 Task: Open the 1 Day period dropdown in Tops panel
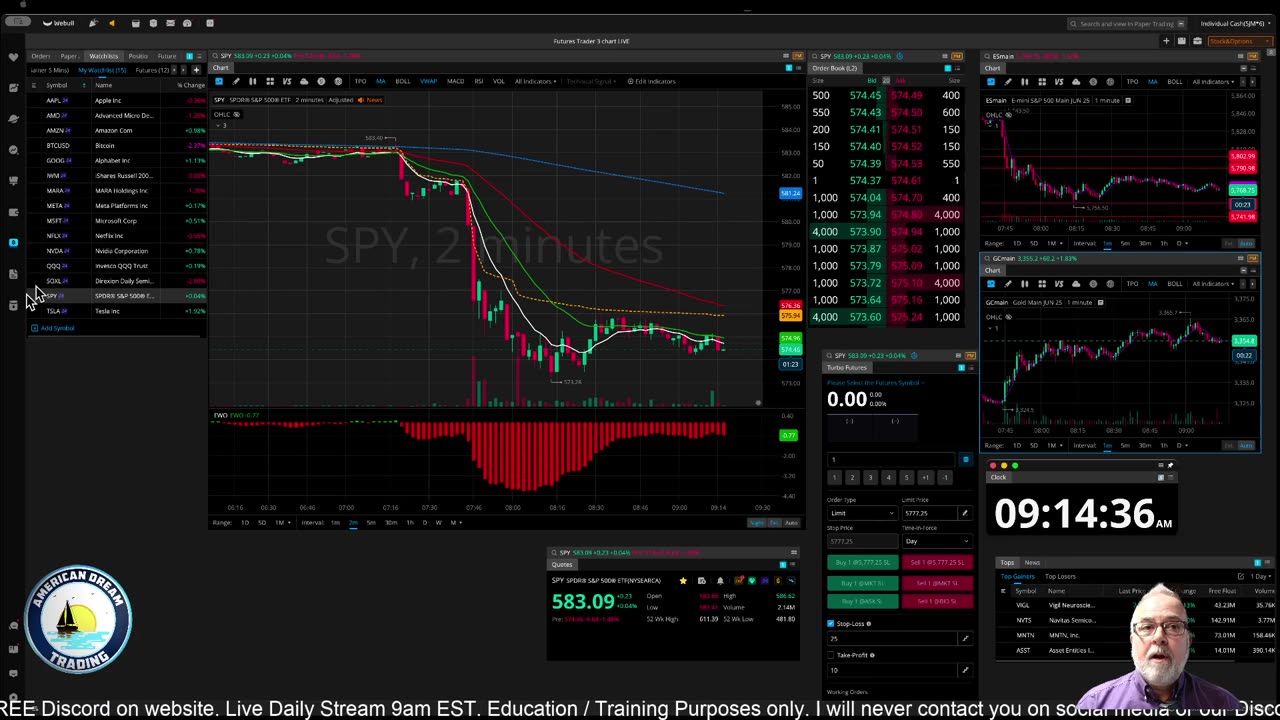pyautogui.click(x=1261, y=576)
